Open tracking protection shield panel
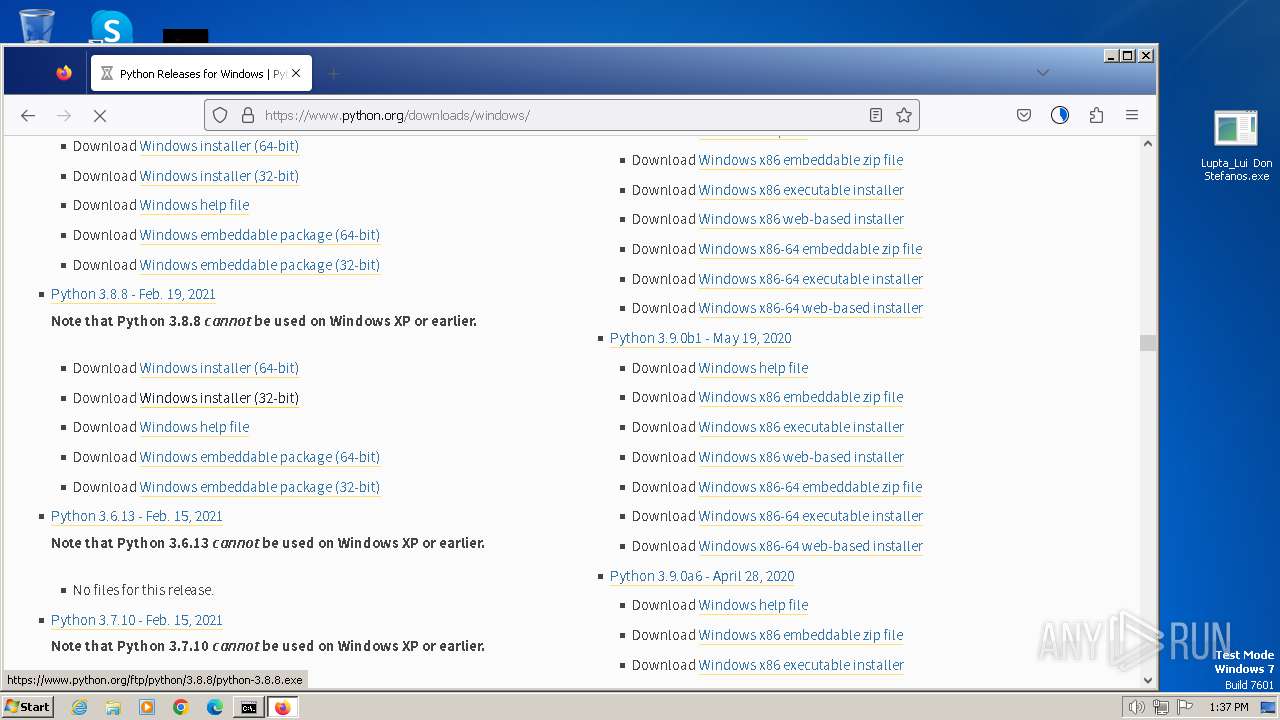Image resolution: width=1280 pixels, height=720 pixels. pos(221,115)
